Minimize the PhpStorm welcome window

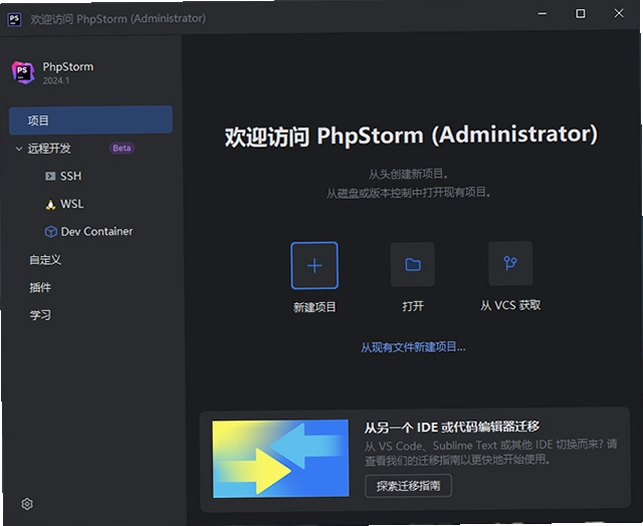(x=542, y=14)
